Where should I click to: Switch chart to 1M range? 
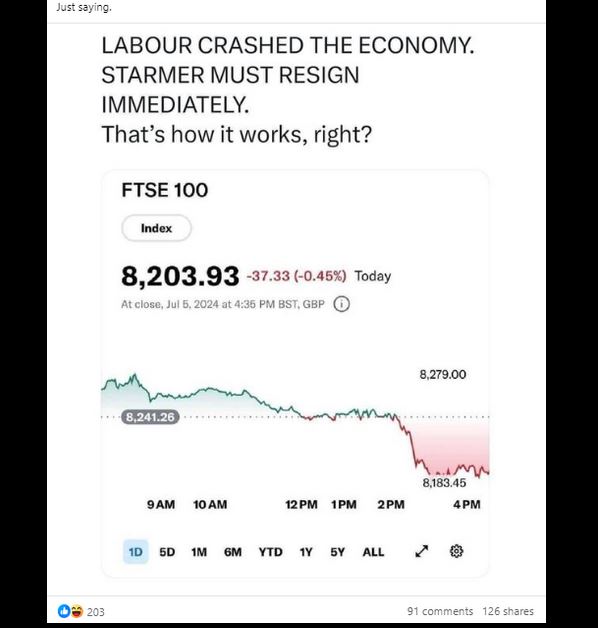click(x=199, y=552)
